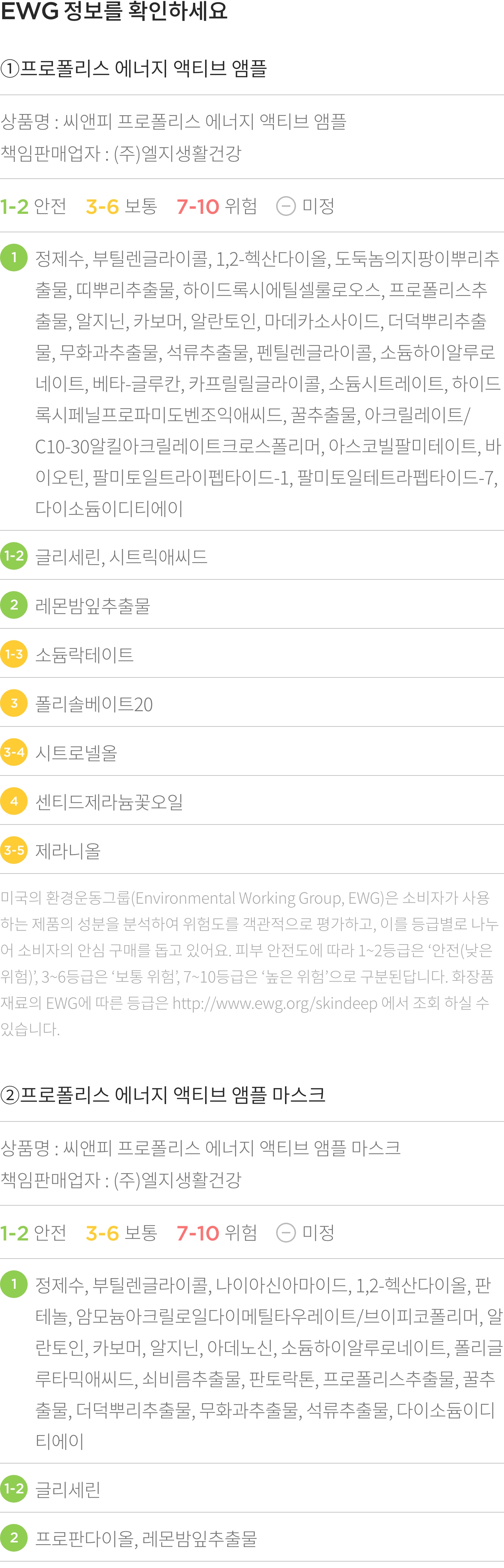504x1568 pixels.
Task: Open the ewg.org/skindeep link
Action: point(275,1002)
